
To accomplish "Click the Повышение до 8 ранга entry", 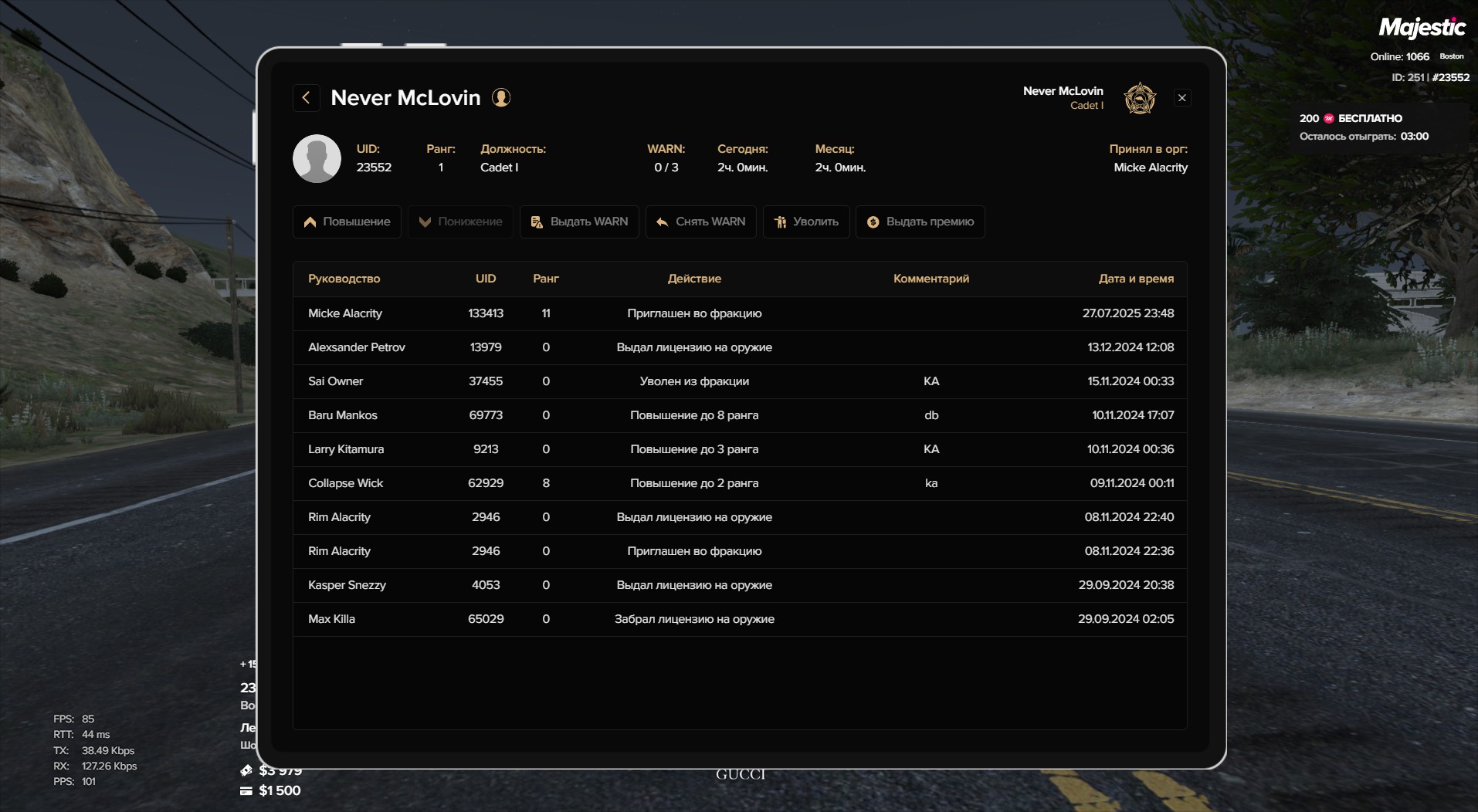I will 694,415.
